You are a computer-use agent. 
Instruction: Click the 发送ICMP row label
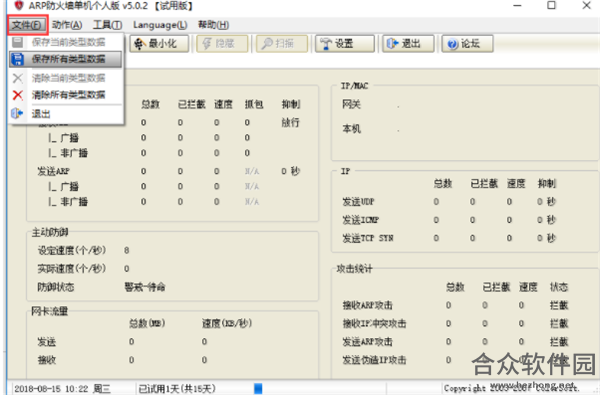[x=361, y=220]
